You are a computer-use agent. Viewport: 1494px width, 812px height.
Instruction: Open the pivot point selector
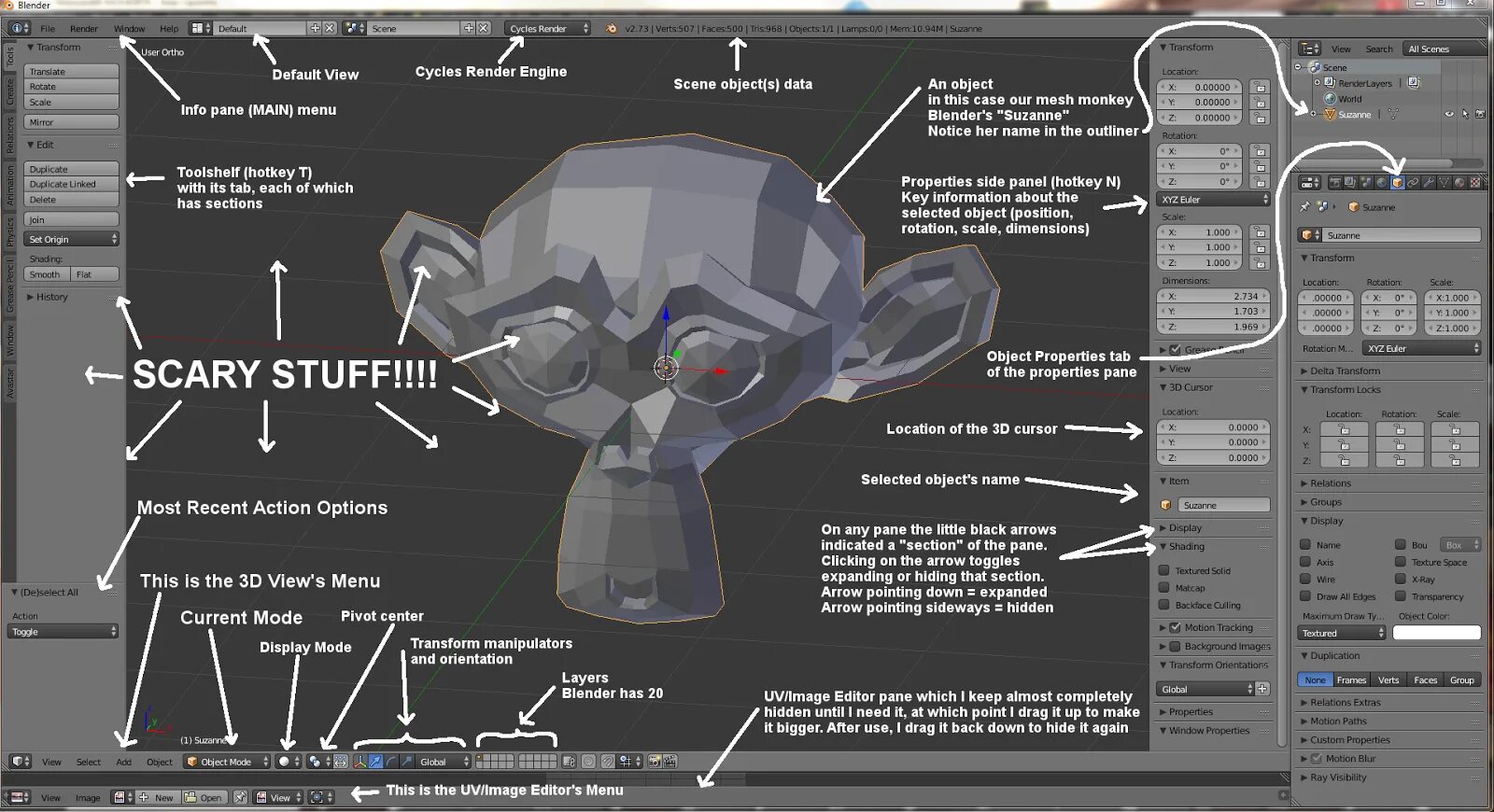tap(318, 762)
